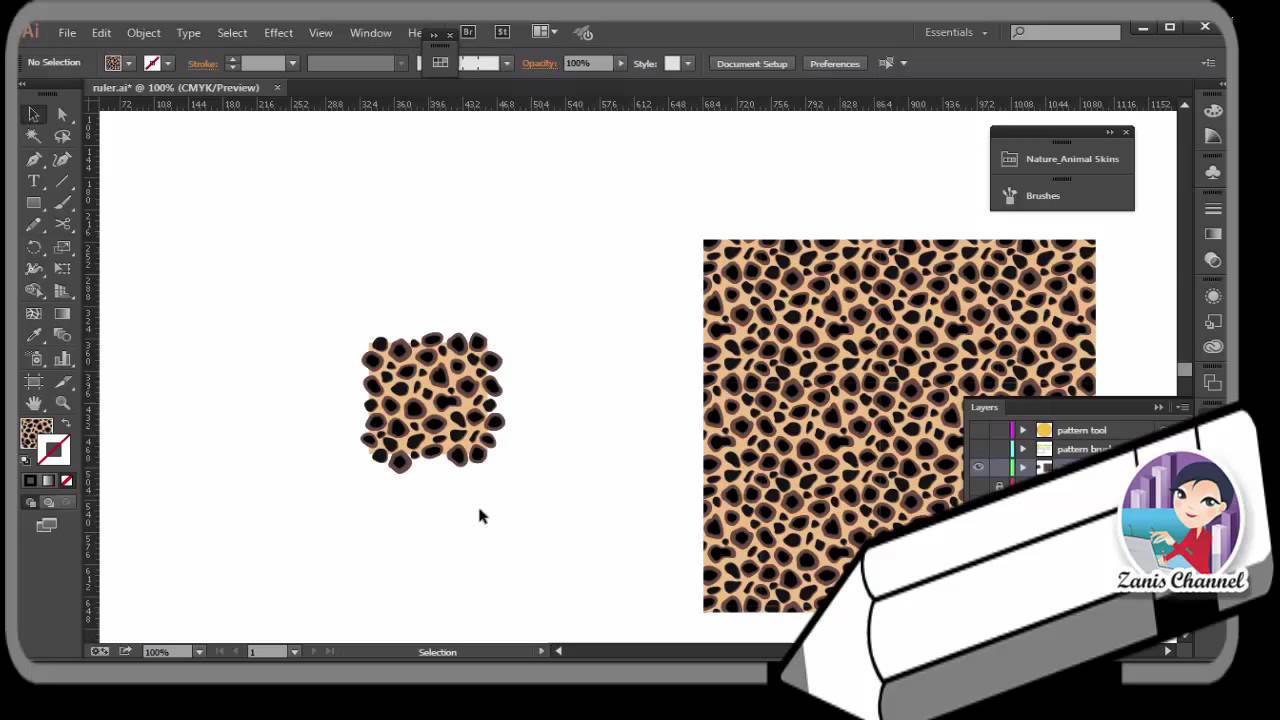The image size is (1280, 720).
Task: Toggle visibility eye of third layer
Action: point(978,467)
